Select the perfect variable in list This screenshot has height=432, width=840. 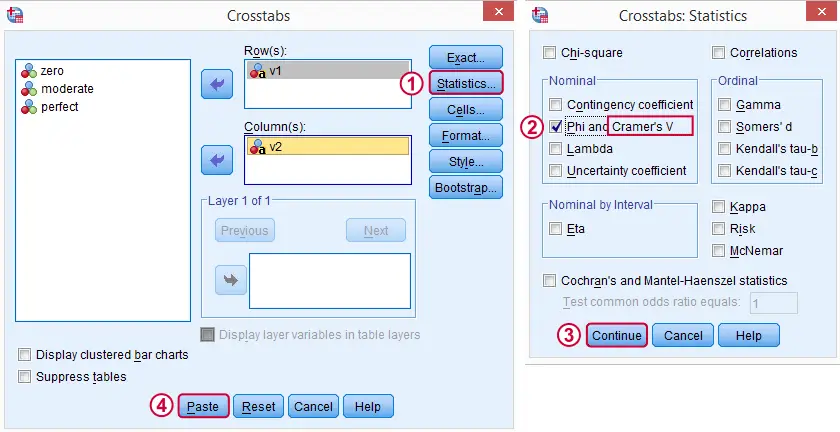pyautogui.click(x=59, y=106)
